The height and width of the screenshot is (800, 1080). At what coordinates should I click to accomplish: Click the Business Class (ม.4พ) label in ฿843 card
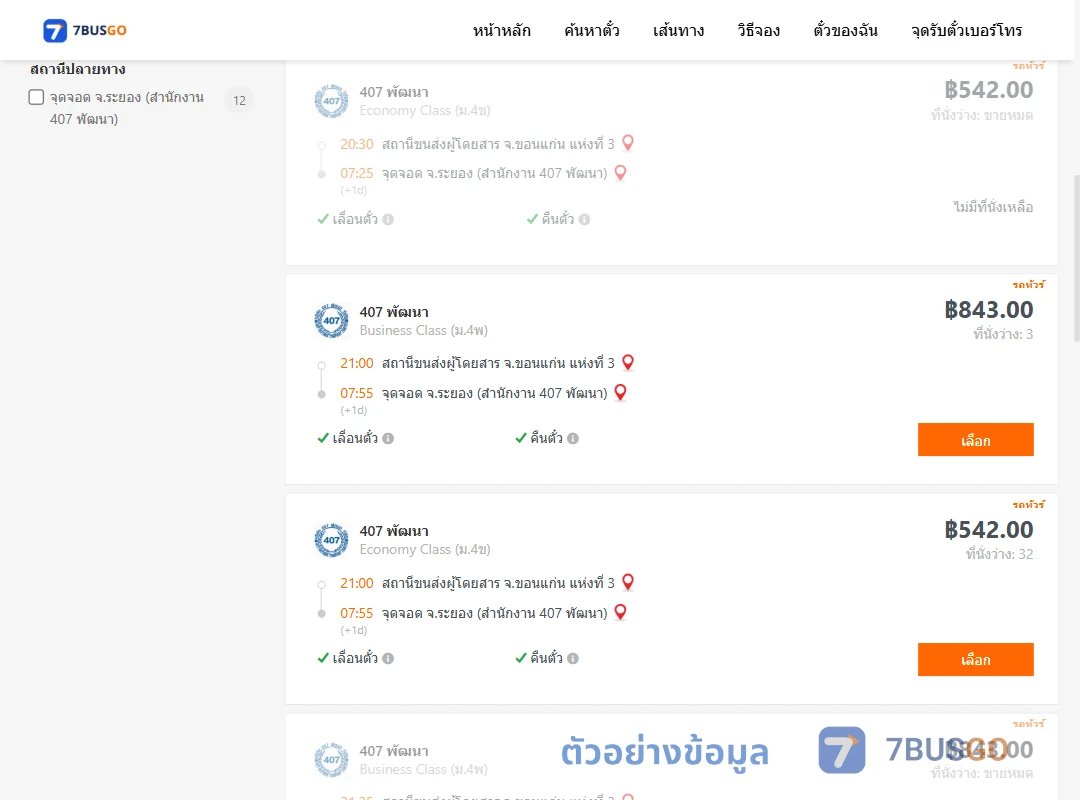pyautogui.click(x=424, y=331)
